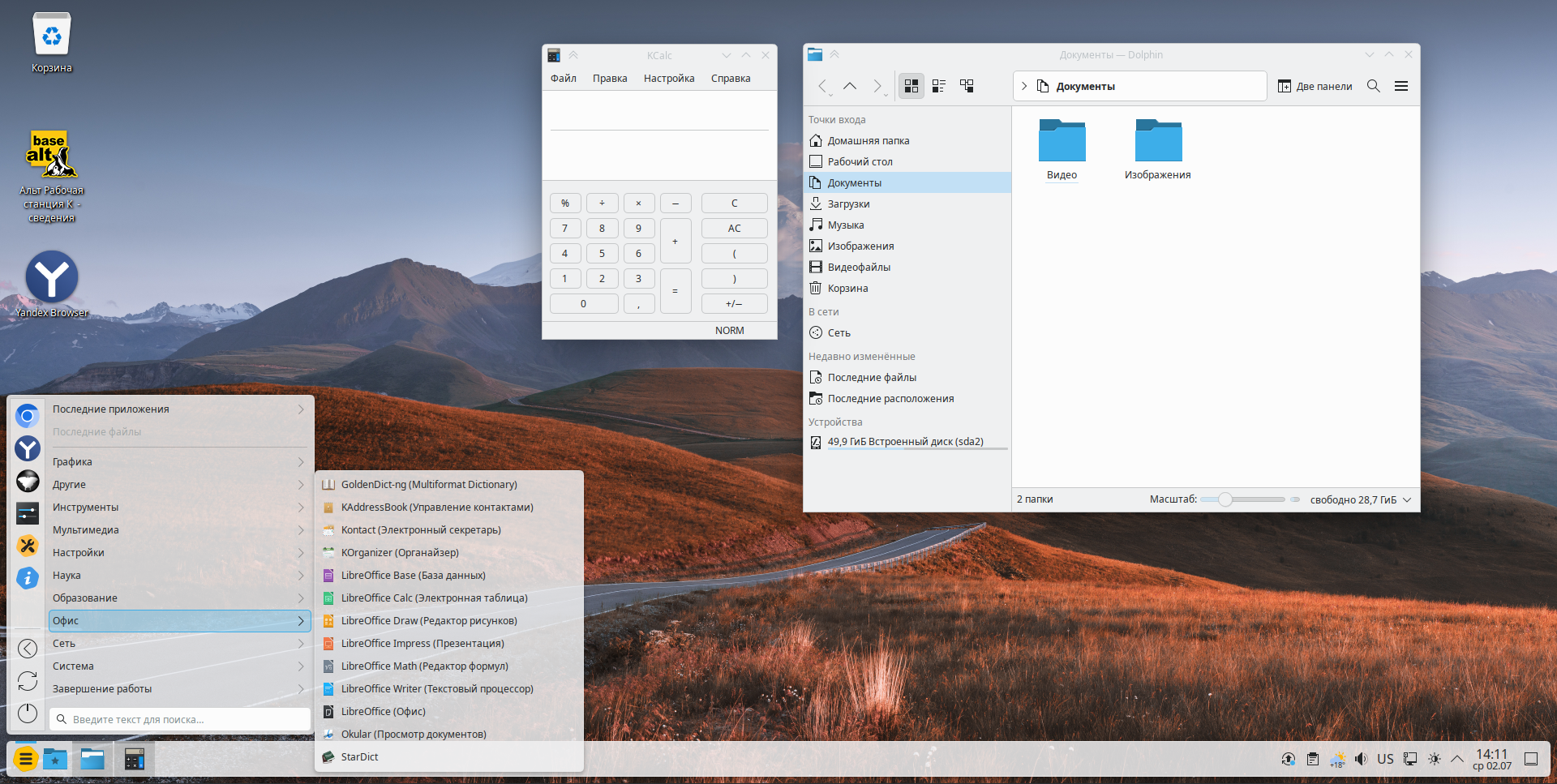Screen dimensions: 1557x784
Task: Switch Dolphin to details tree view mode
Action: click(967, 86)
